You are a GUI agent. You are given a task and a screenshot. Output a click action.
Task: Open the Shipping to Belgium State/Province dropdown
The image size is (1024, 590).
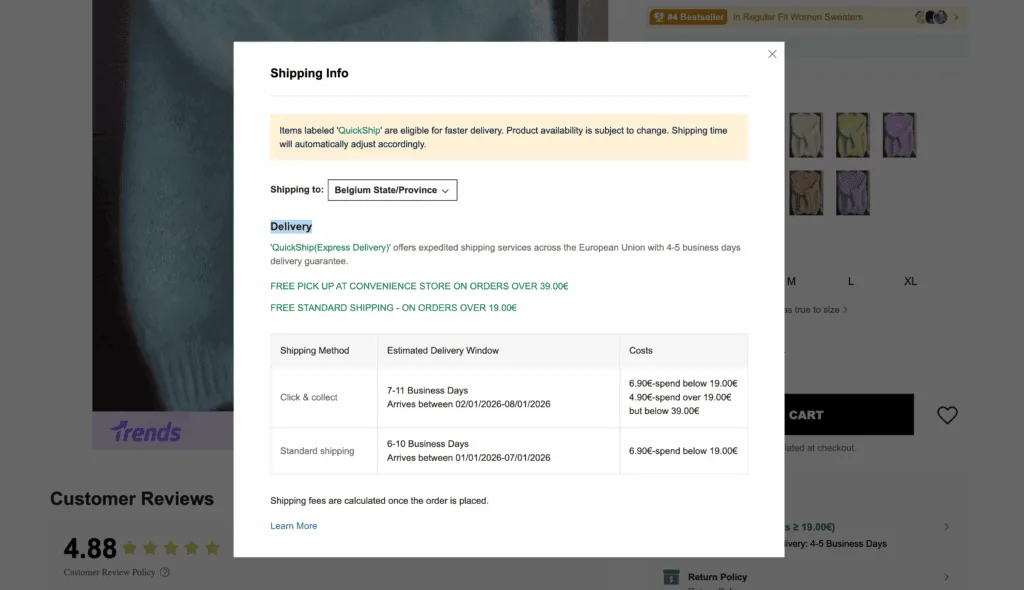392,190
